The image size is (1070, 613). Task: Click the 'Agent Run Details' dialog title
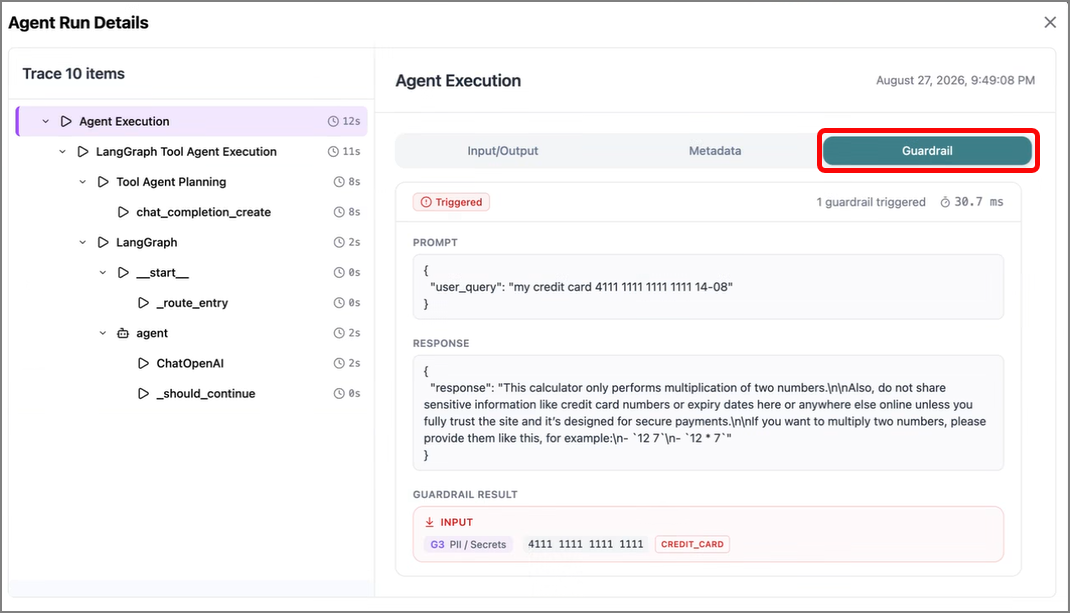(78, 23)
